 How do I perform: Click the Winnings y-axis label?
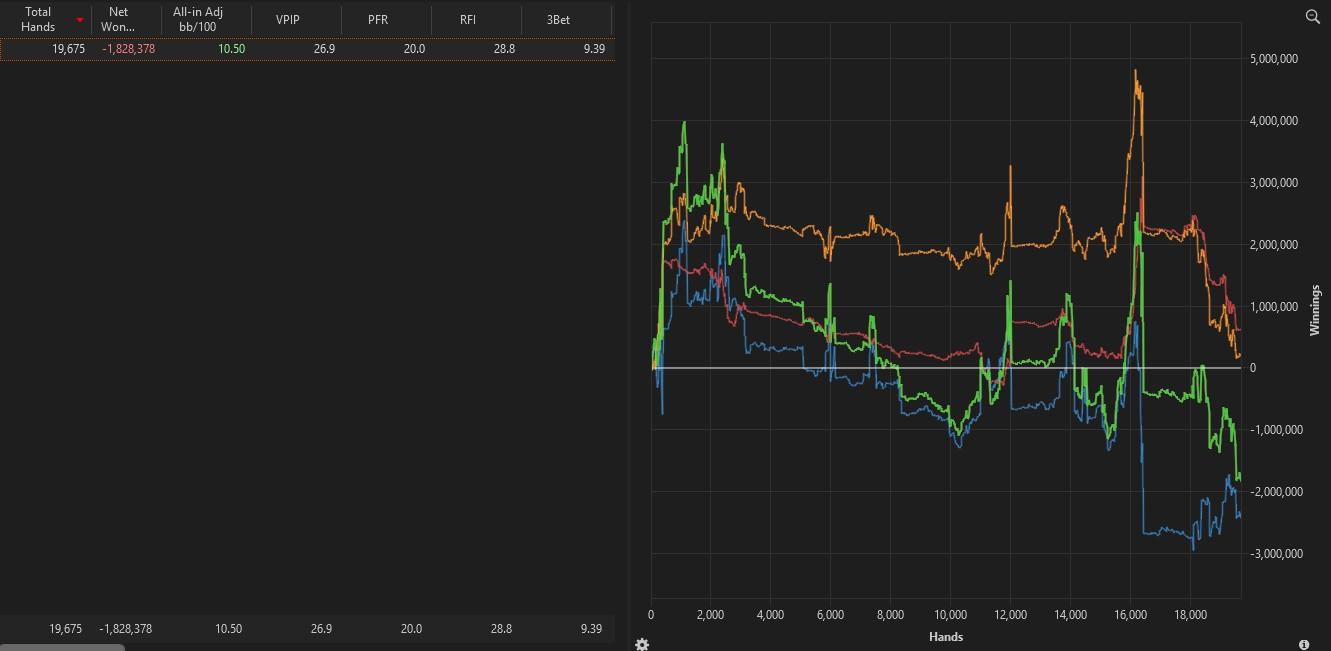point(1315,310)
